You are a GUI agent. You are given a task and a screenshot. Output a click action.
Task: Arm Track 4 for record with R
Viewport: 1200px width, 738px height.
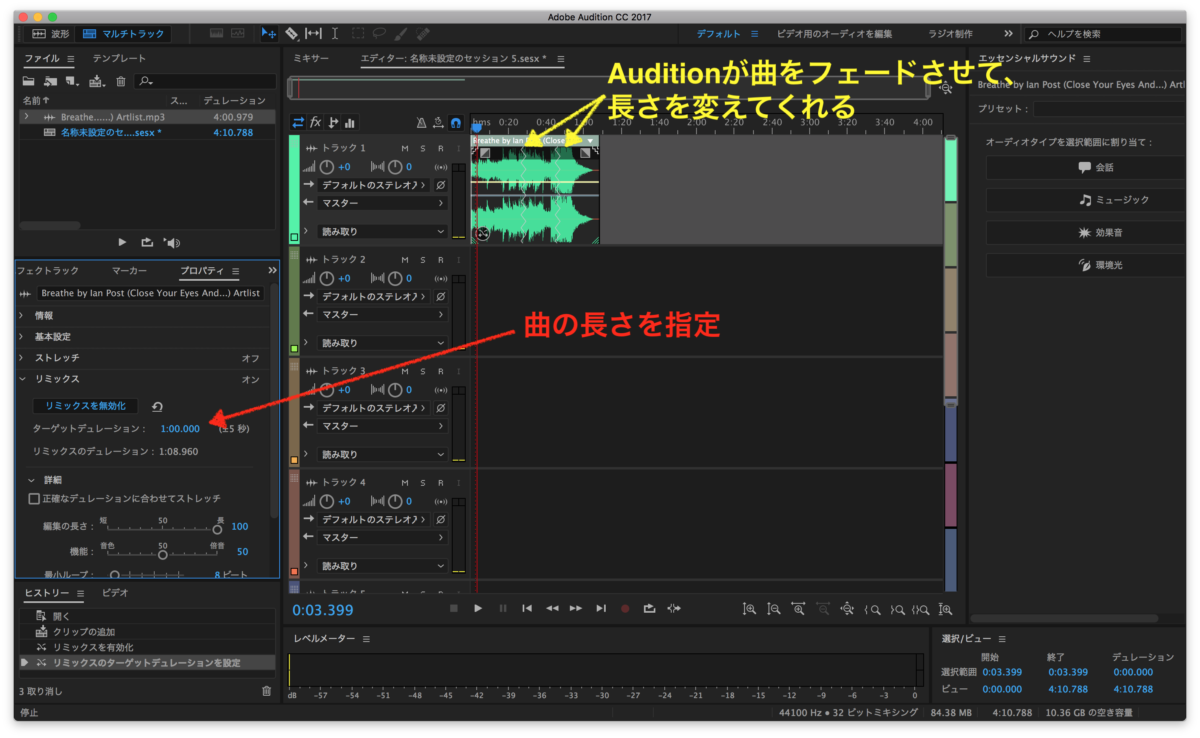point(440,483)
